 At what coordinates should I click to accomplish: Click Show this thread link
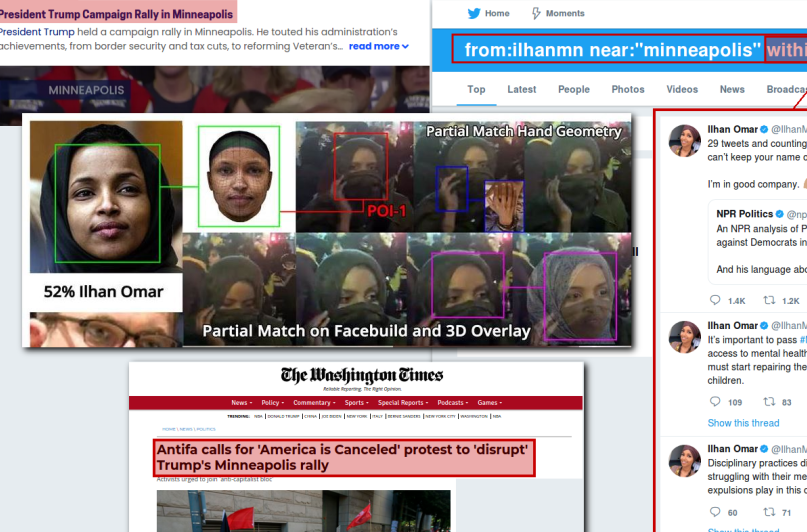743,423
